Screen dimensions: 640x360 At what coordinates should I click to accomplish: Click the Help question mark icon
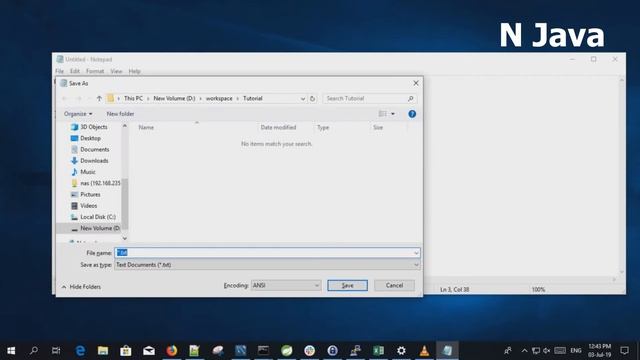click(412, 114)
